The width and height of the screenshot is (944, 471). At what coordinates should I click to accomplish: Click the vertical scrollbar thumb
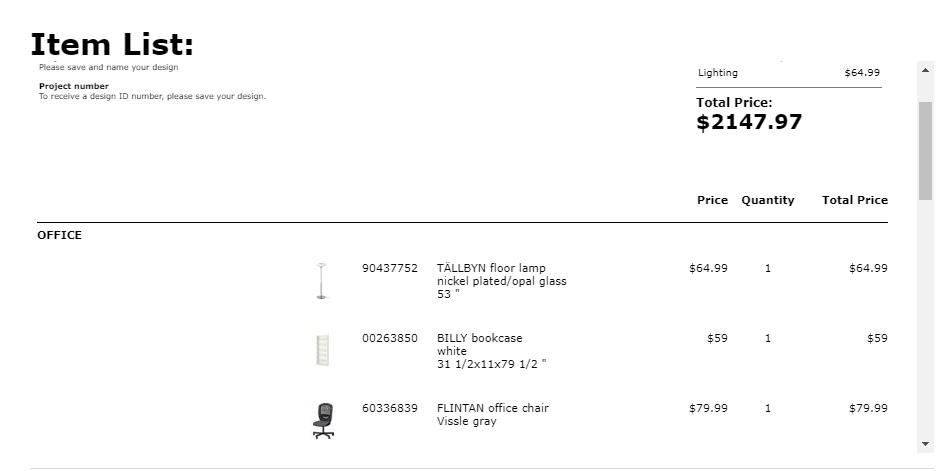(925, 151)
